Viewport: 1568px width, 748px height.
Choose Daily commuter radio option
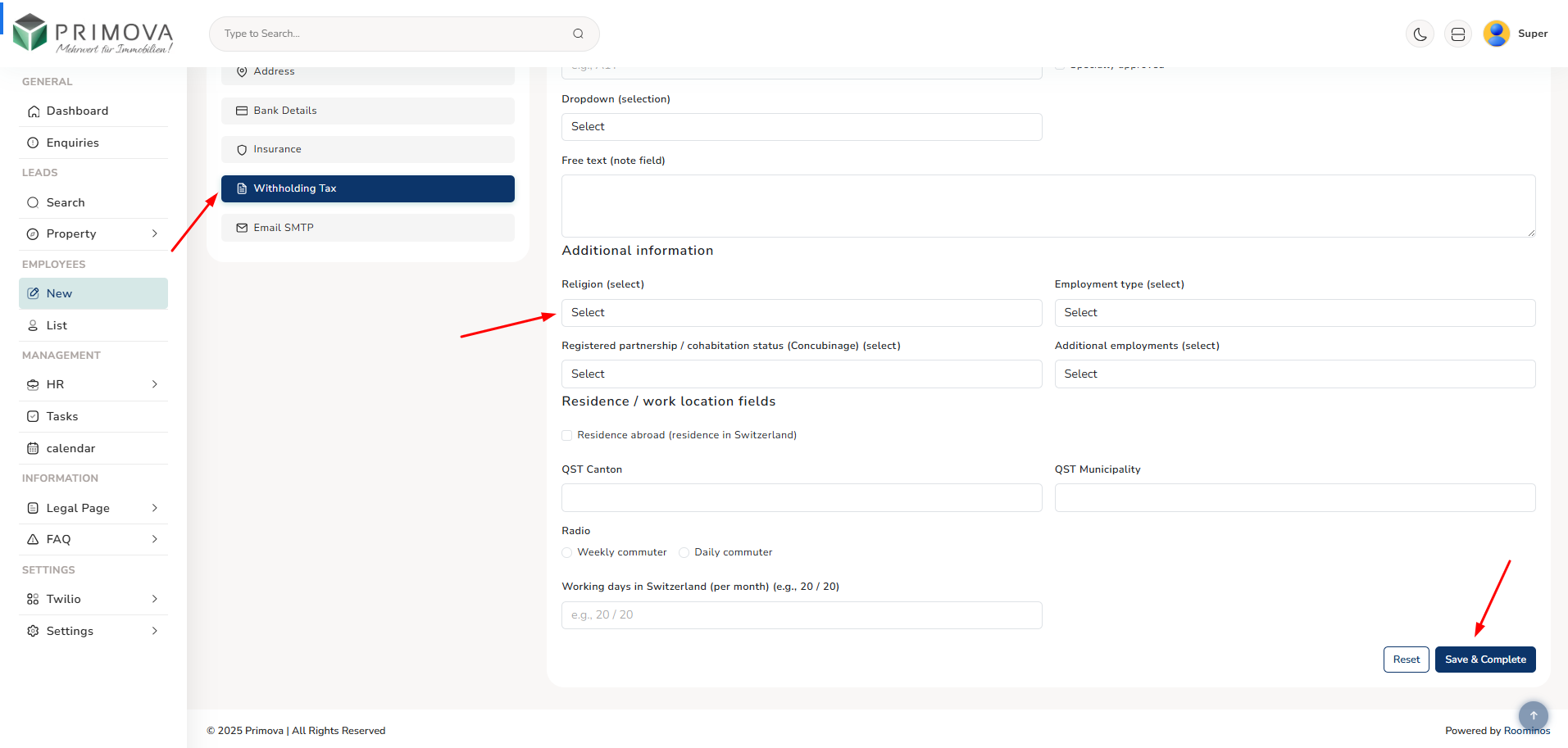[x=684, y=552]
